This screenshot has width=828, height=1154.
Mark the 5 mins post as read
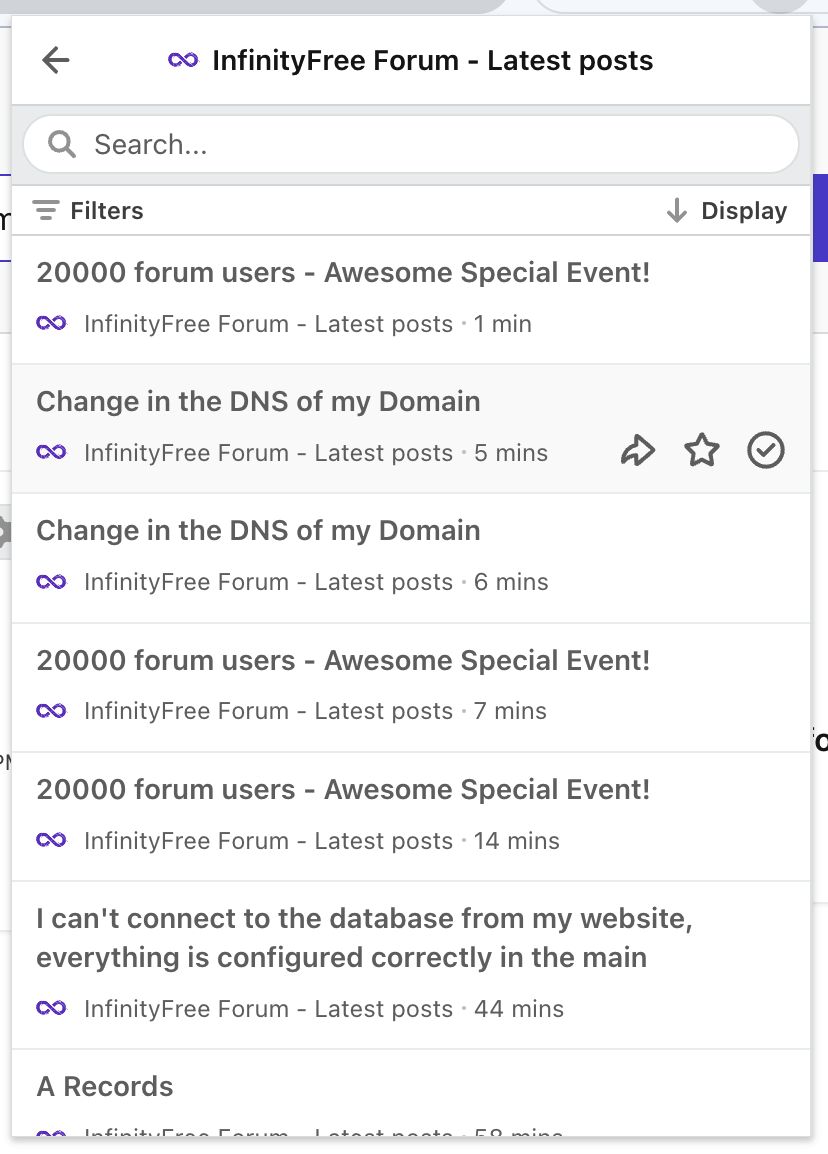766,452
